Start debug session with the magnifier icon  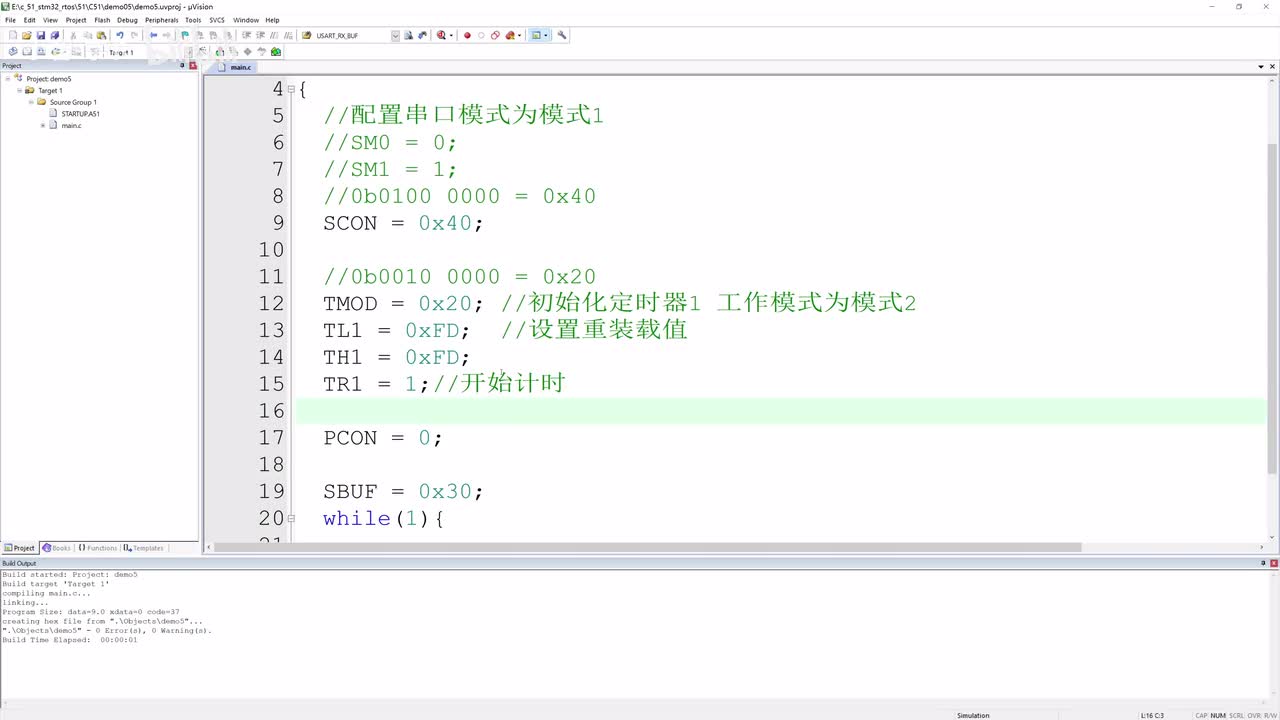click(x=442, y=35)
